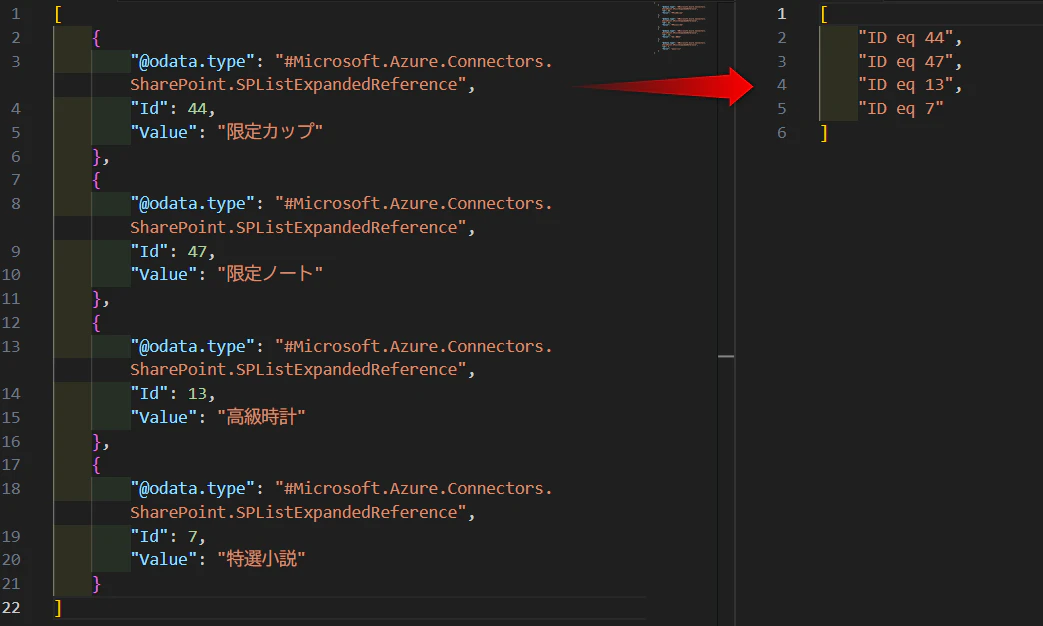This screenshot has width=1043, height=626.
Task: Click "#Microsoft.Azure.Connectors." string on line 18
Action: (414, 489)
